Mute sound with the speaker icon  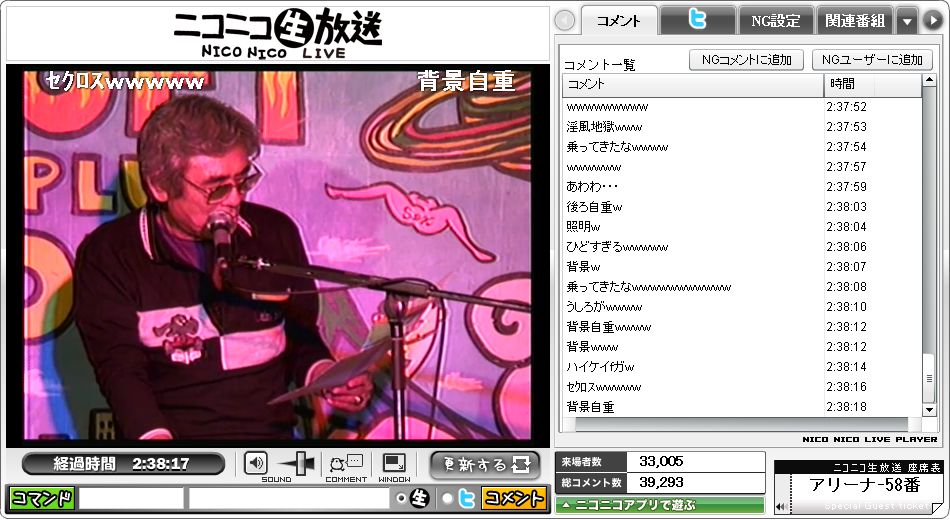(256, 464)
